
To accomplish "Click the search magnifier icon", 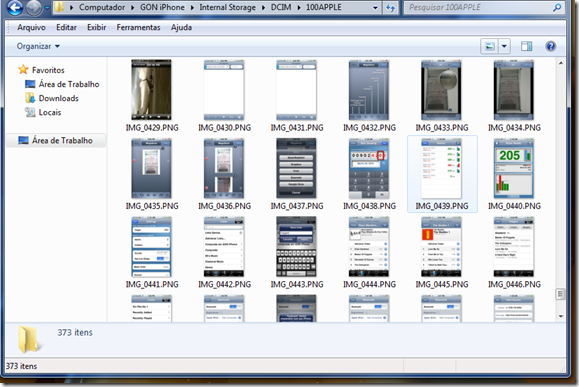I will point(557,7).
